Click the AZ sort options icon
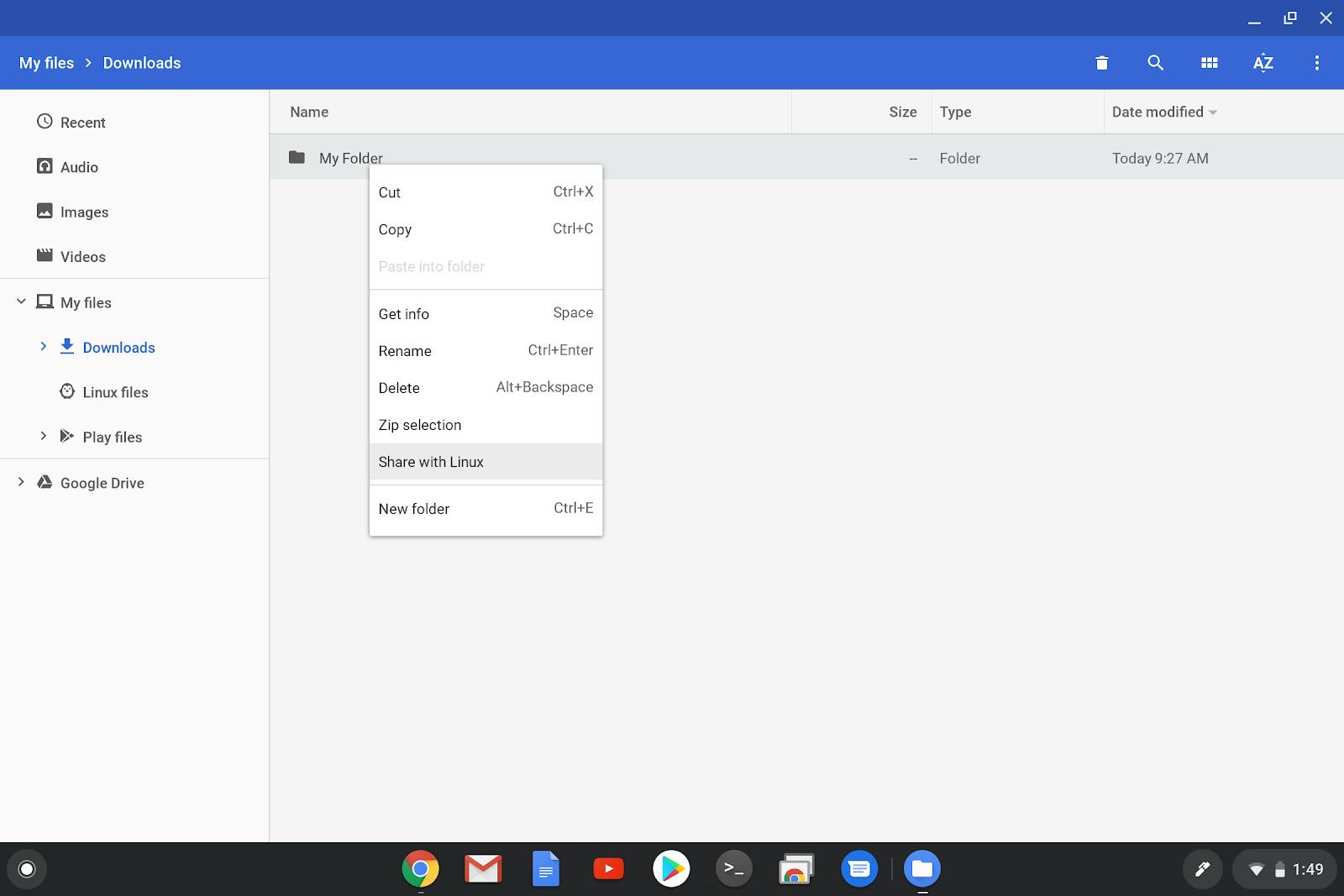 [x=1263, y=62]
